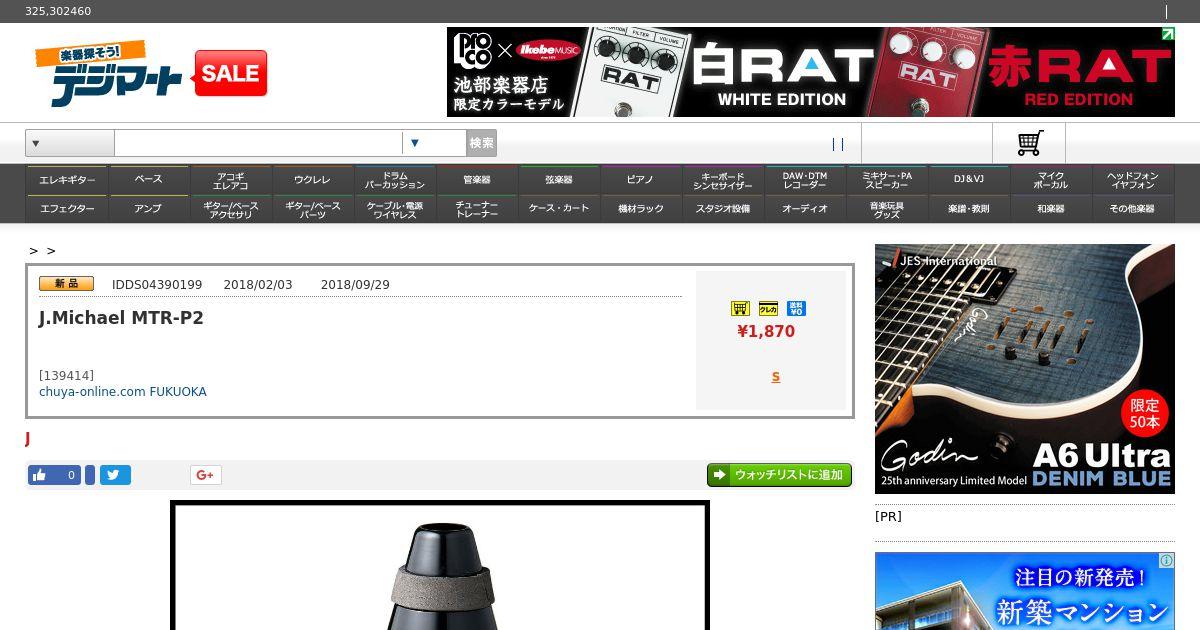Open the ヘッドフォン イヤフォン category
The image size is (1200, 630).
(1132, 180)
